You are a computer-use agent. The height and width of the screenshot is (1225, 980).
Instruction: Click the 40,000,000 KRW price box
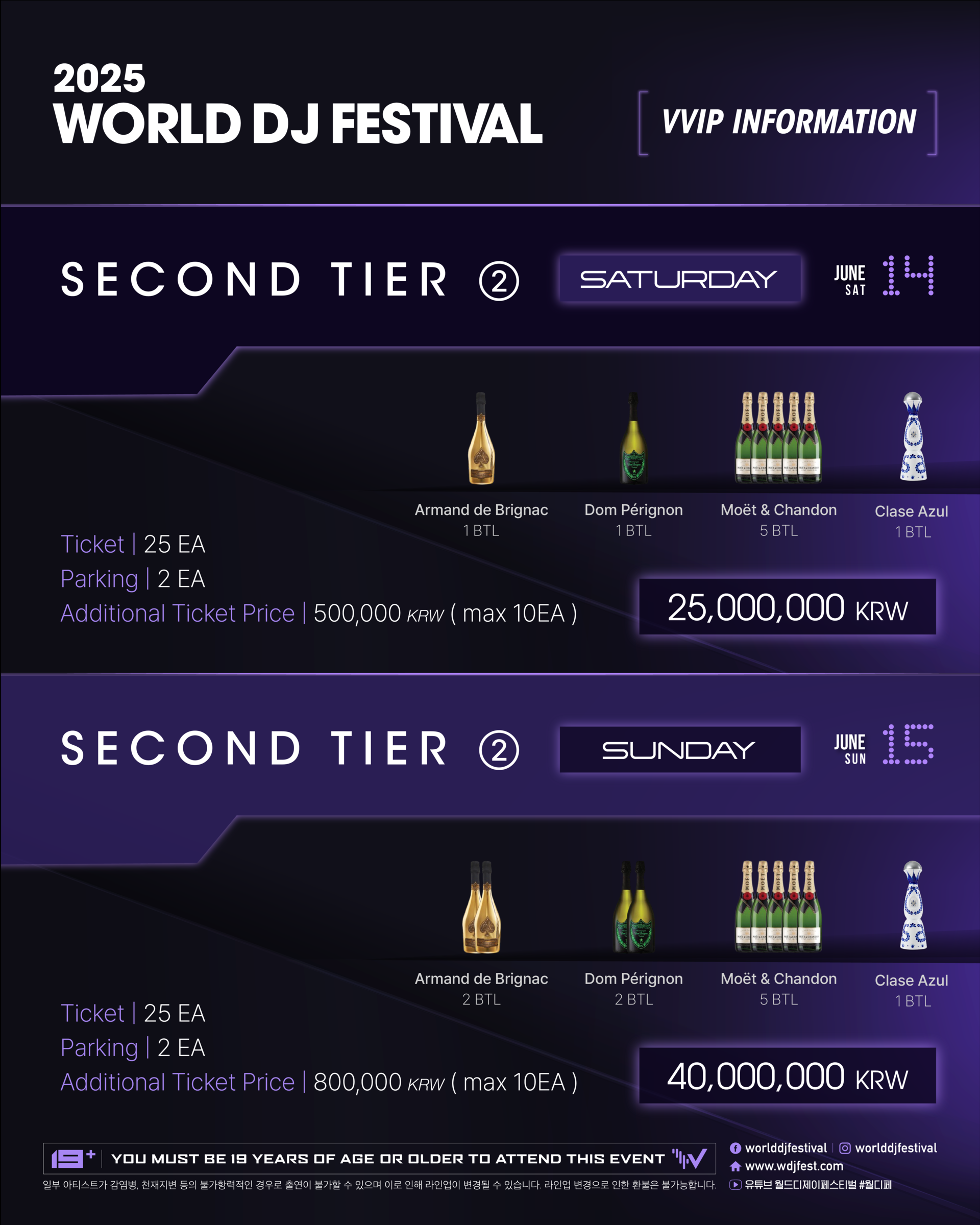point(787,1075)
